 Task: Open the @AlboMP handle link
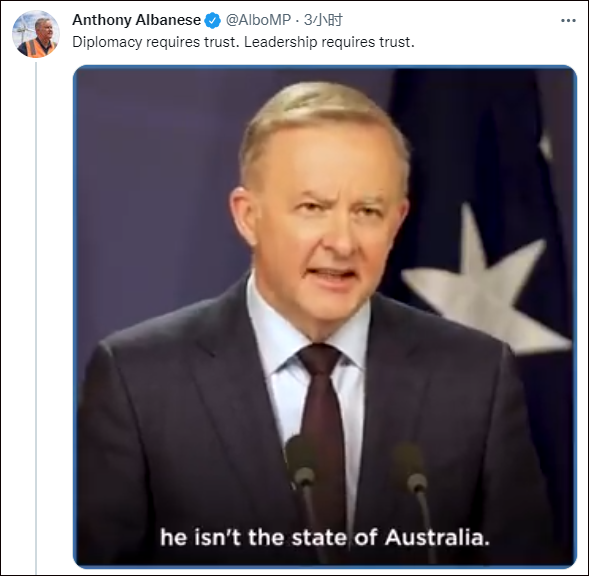point(258,20)
